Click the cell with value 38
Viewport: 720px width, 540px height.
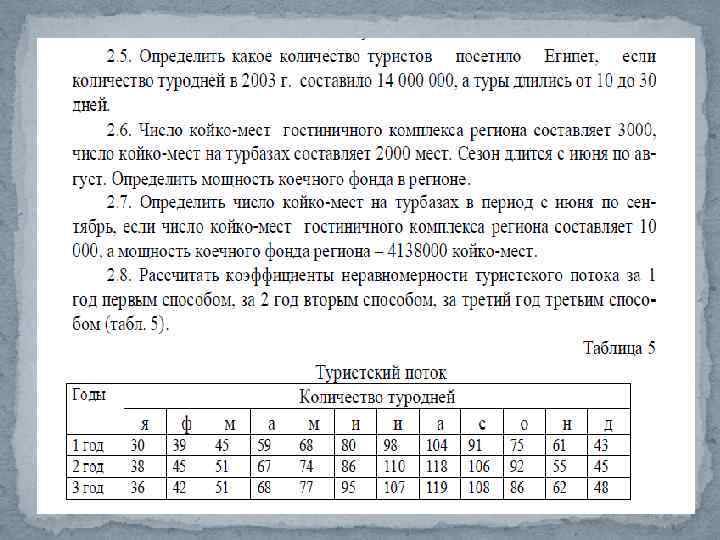[137, 466]
